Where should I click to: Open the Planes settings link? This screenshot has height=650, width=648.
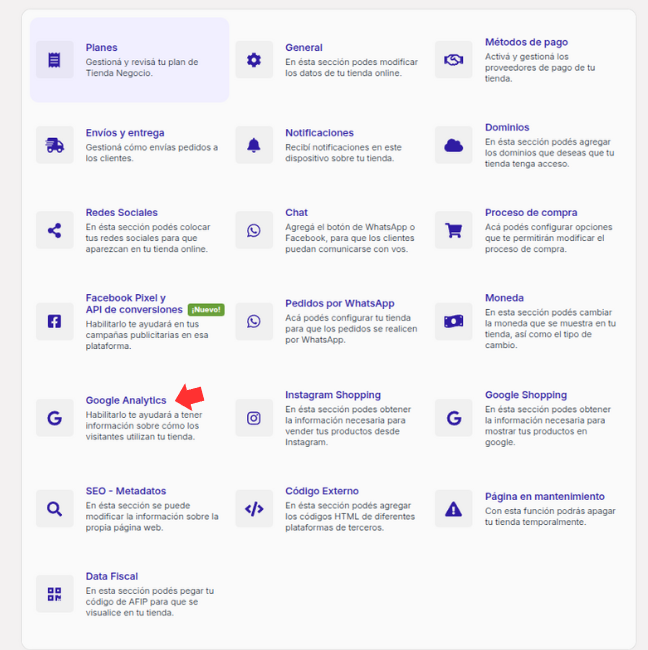[x=101, y=48]
